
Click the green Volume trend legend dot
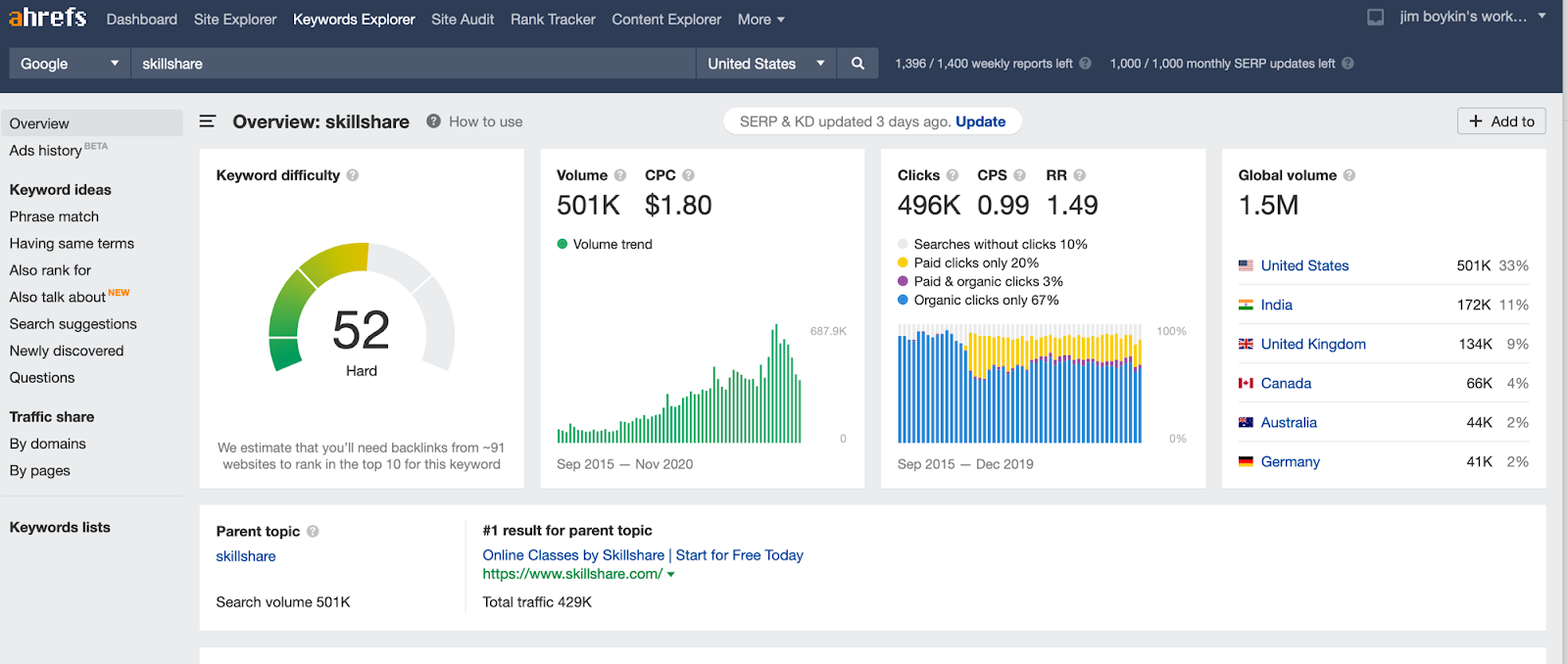point(563,244)
